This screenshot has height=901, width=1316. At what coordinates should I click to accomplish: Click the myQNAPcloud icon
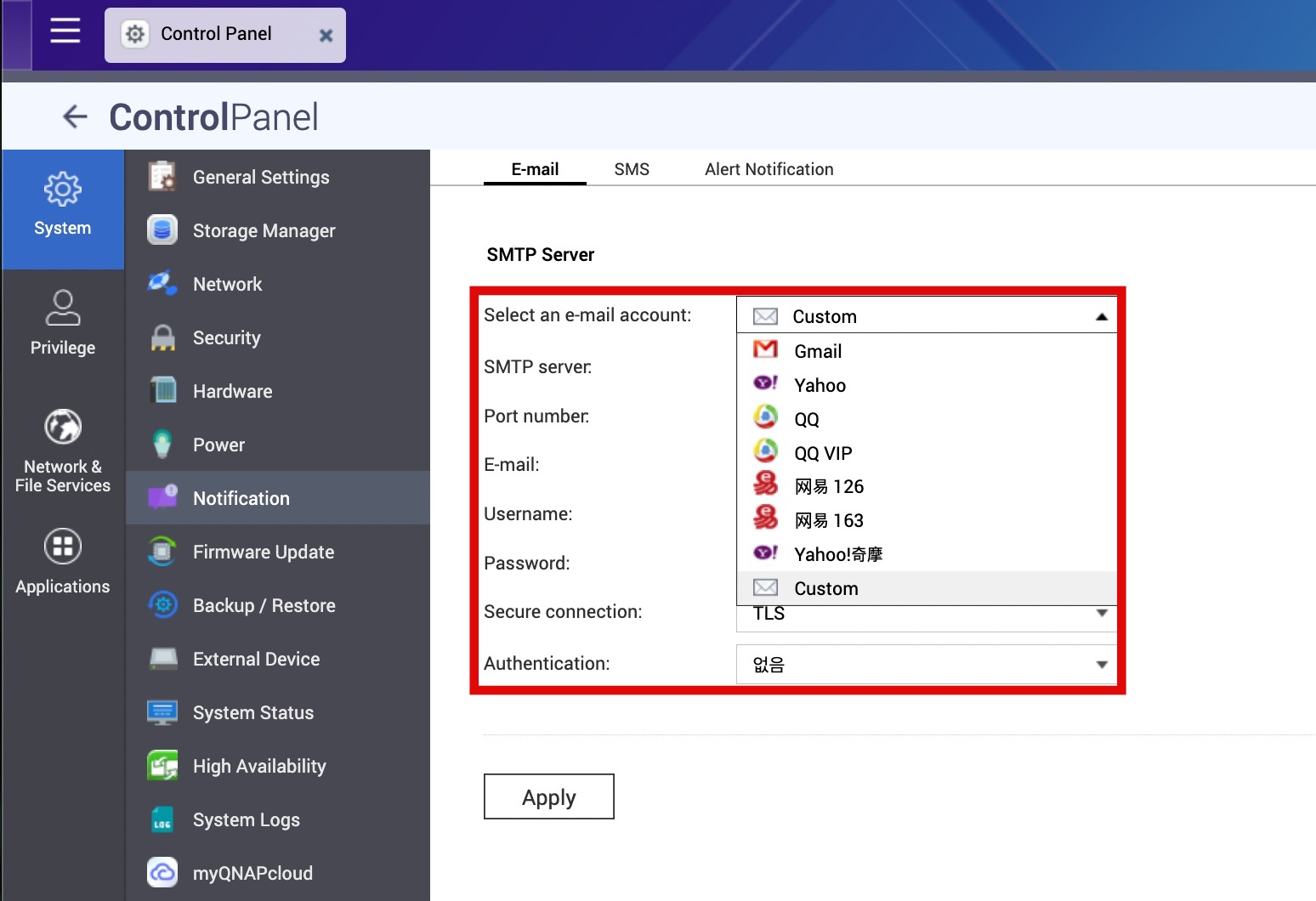[162, 873]
